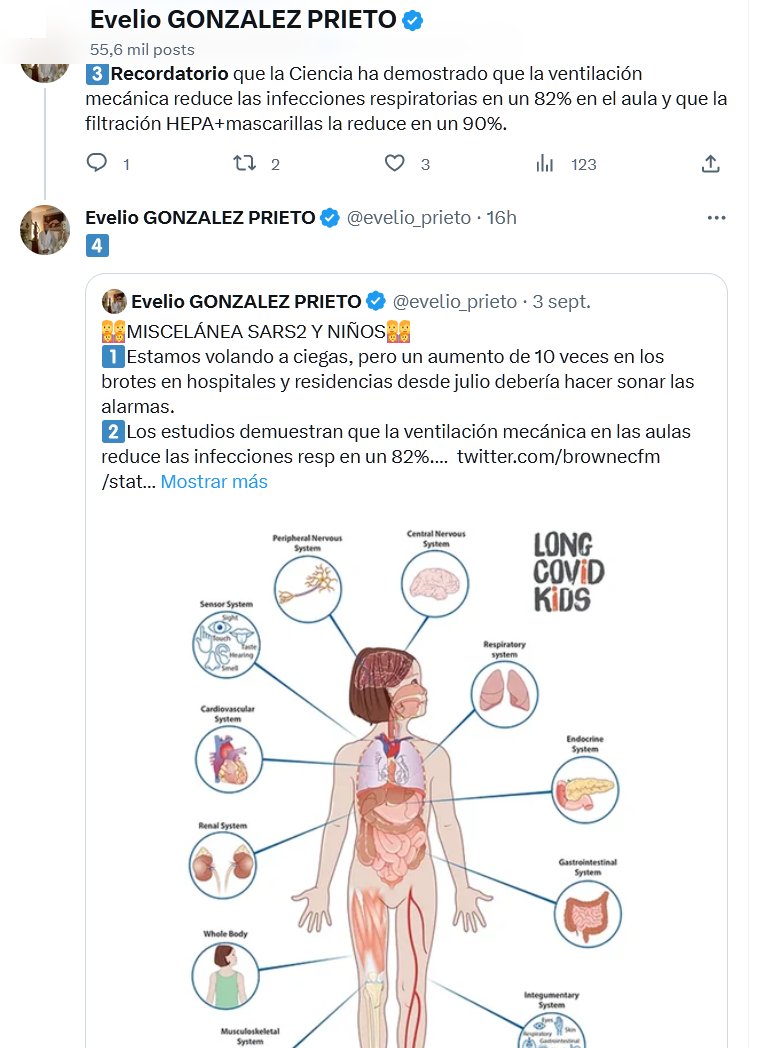Screen dimensions: 764x1048
Task: Click the small avatar in quoted tweet
Action: coord(114,301)
